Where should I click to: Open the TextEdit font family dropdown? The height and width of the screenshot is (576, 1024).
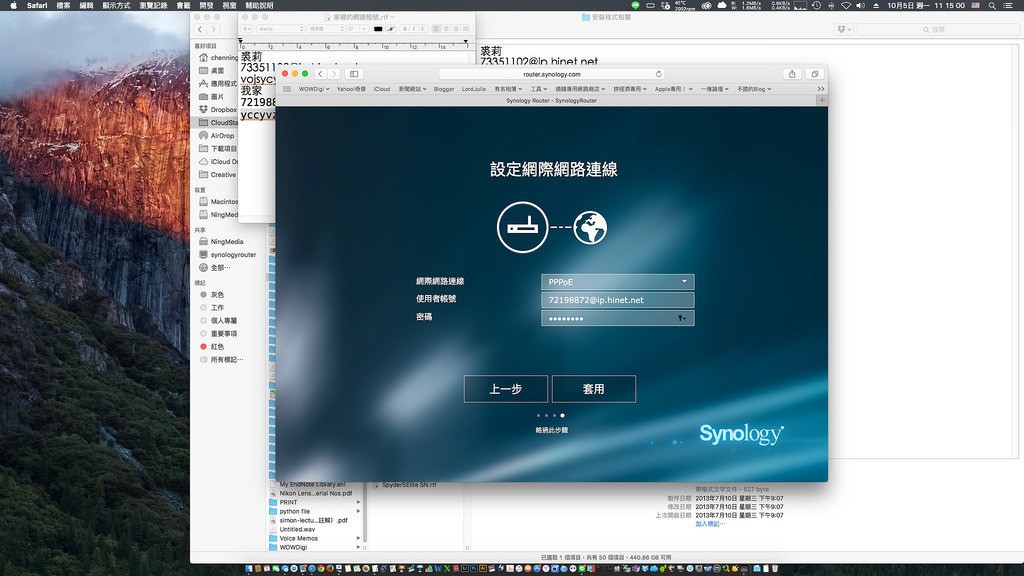[x=280, y=29]
